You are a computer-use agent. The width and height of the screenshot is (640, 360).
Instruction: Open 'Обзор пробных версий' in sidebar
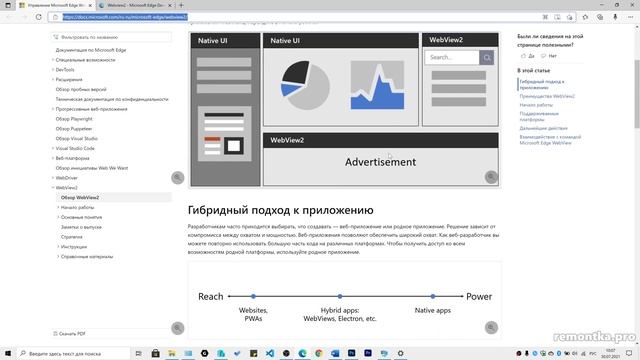coord(81,89)
